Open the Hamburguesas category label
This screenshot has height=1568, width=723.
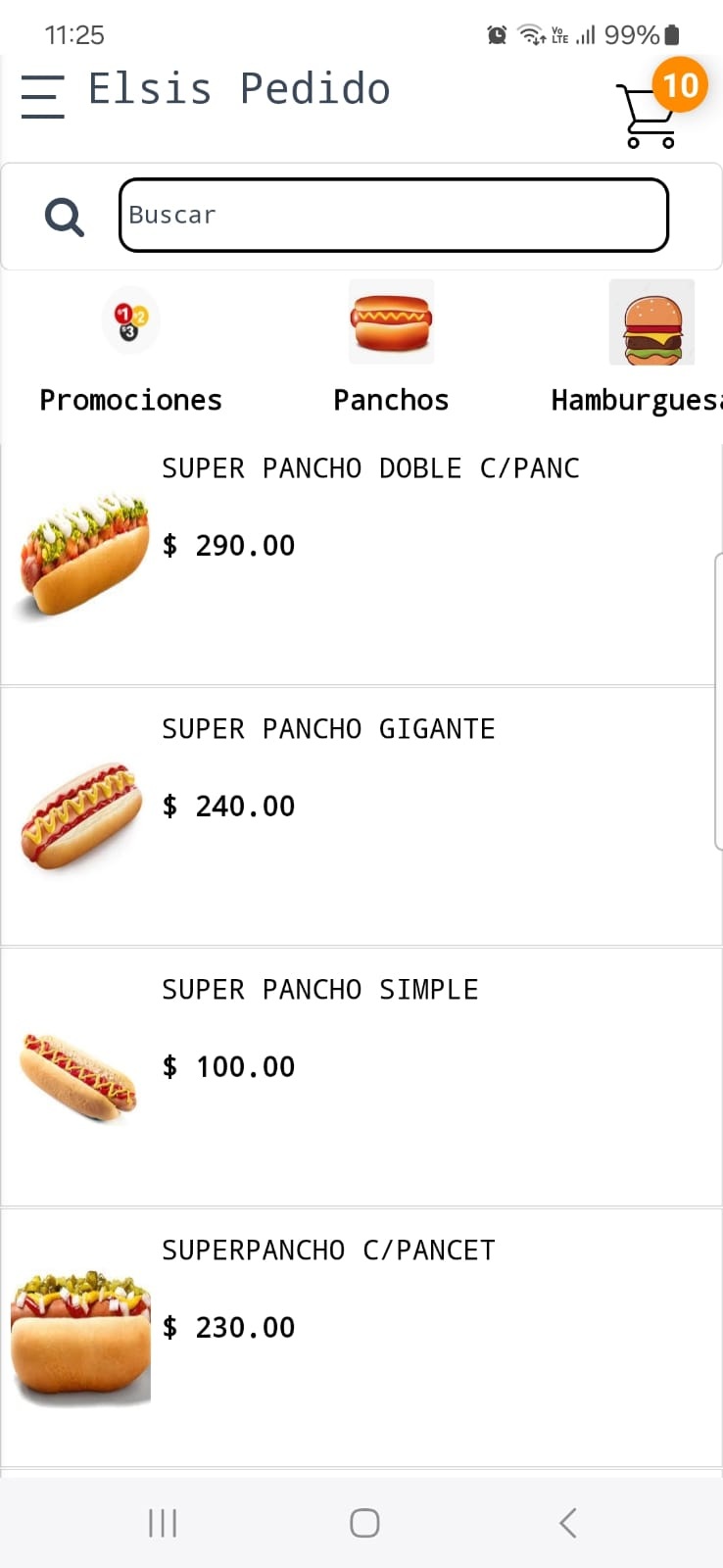(635, 400)
